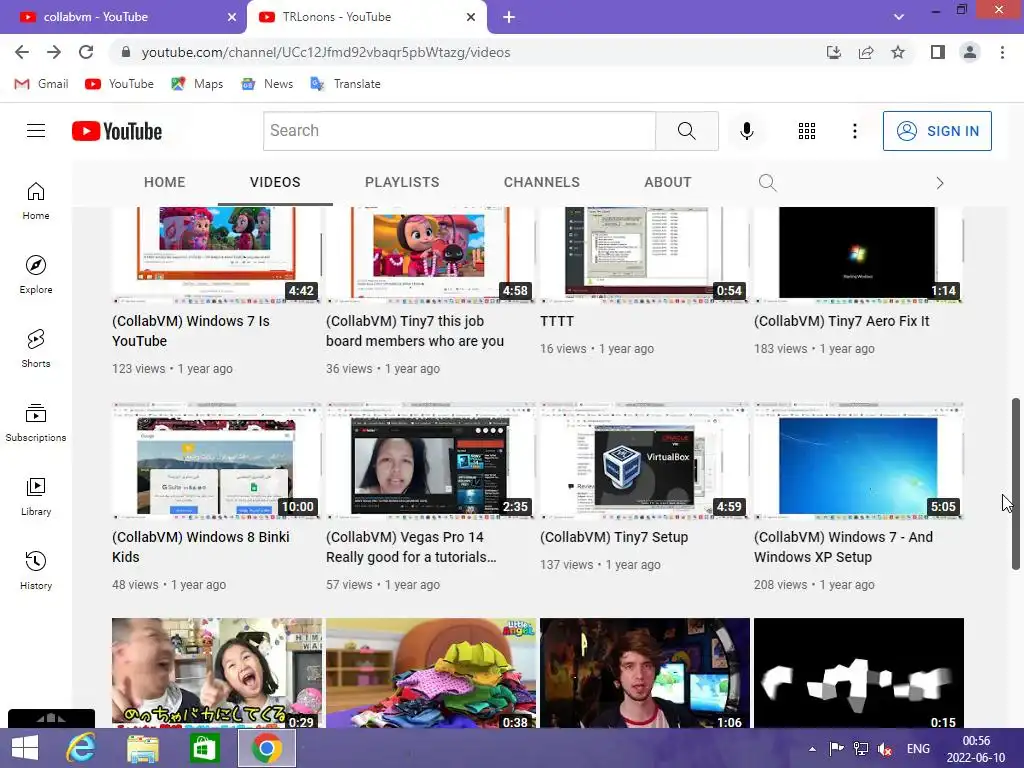
Task: Open the Maps bookmark
Action: pyautogui.click(x=197, y=84)
